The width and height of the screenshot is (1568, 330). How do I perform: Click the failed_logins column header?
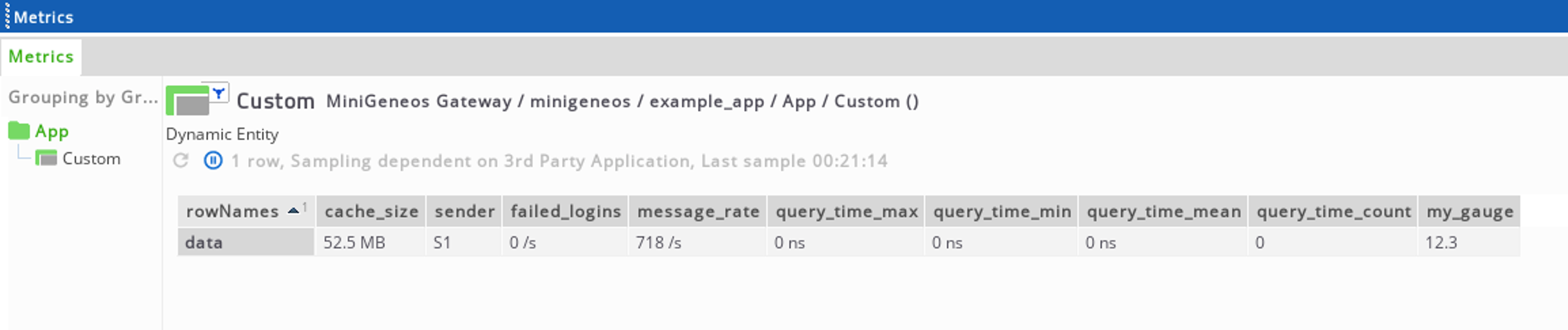pyautogui.click(x=565, y=212)
